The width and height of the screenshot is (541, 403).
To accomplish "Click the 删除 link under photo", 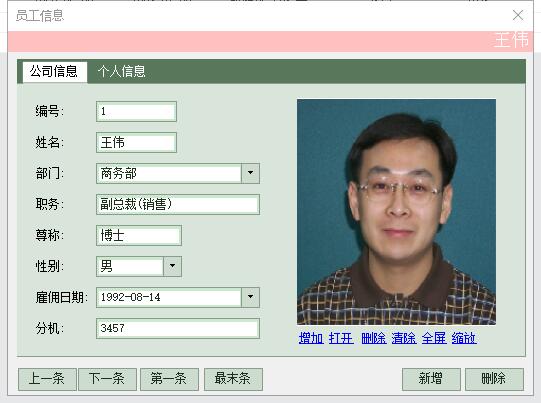I will (x=374, y=338).
